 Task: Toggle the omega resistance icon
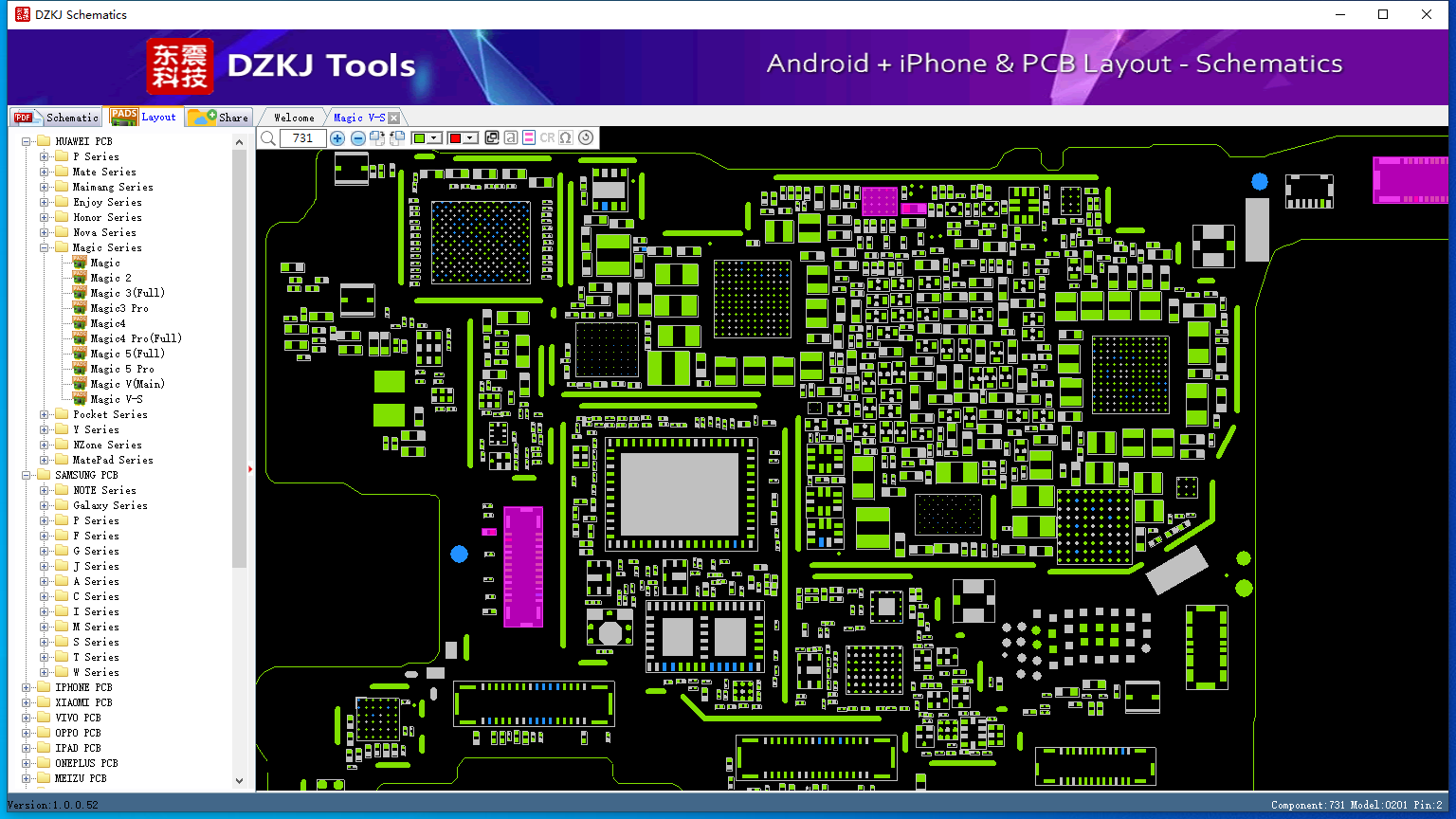point(566,138)
